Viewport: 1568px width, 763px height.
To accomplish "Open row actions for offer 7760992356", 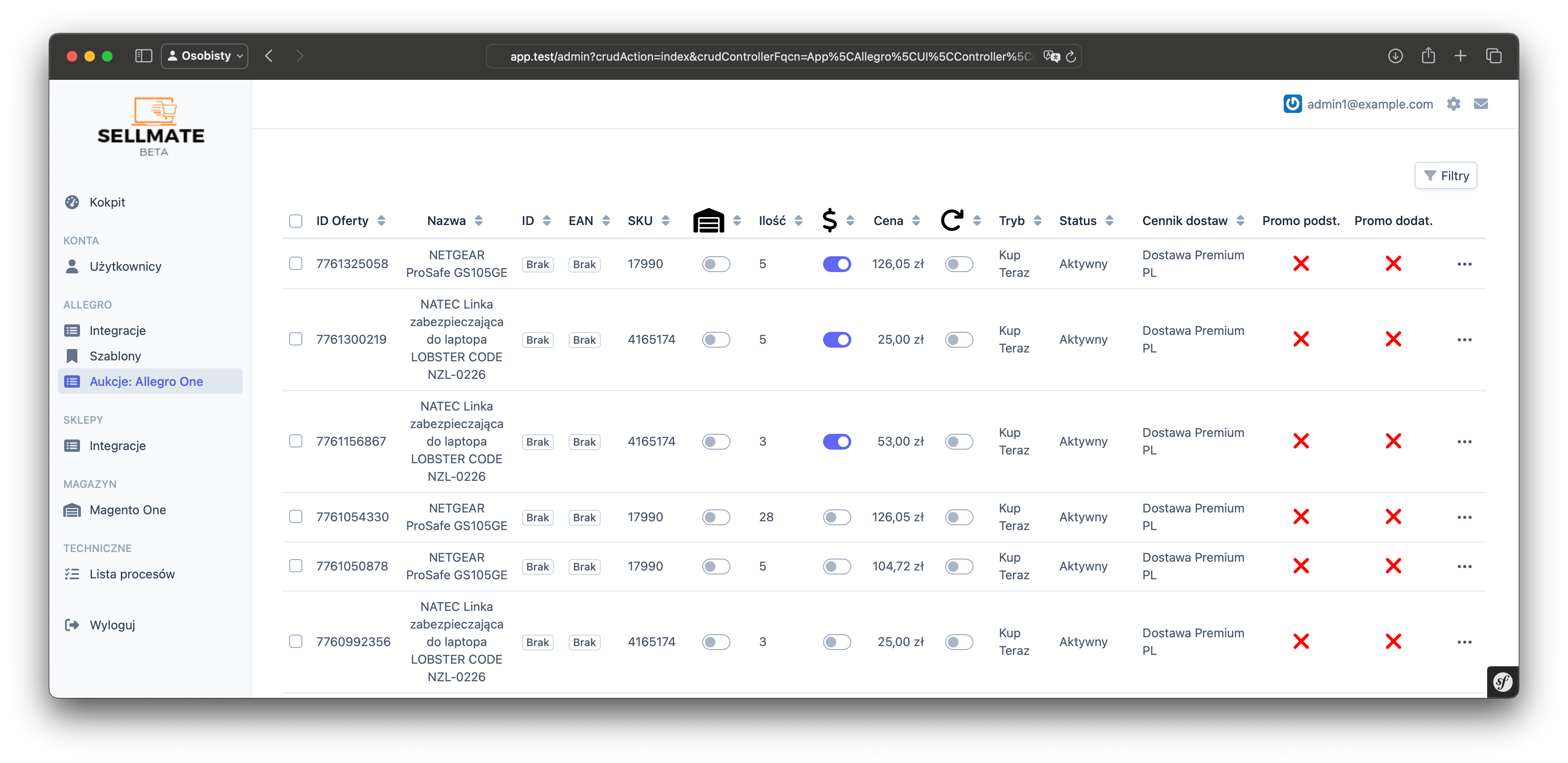I will click(1465, 642).
